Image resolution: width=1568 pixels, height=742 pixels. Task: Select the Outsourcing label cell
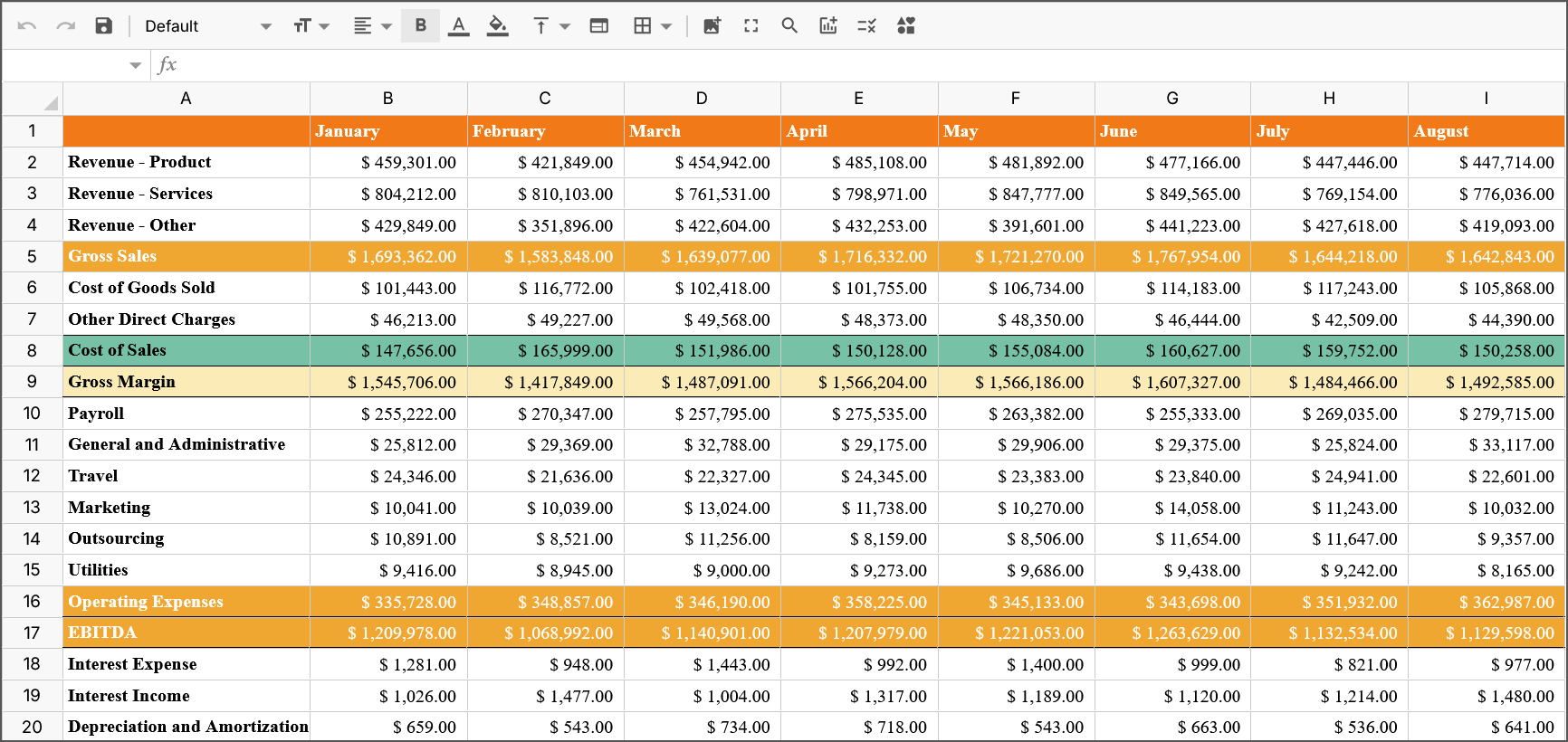pos(186,538)
